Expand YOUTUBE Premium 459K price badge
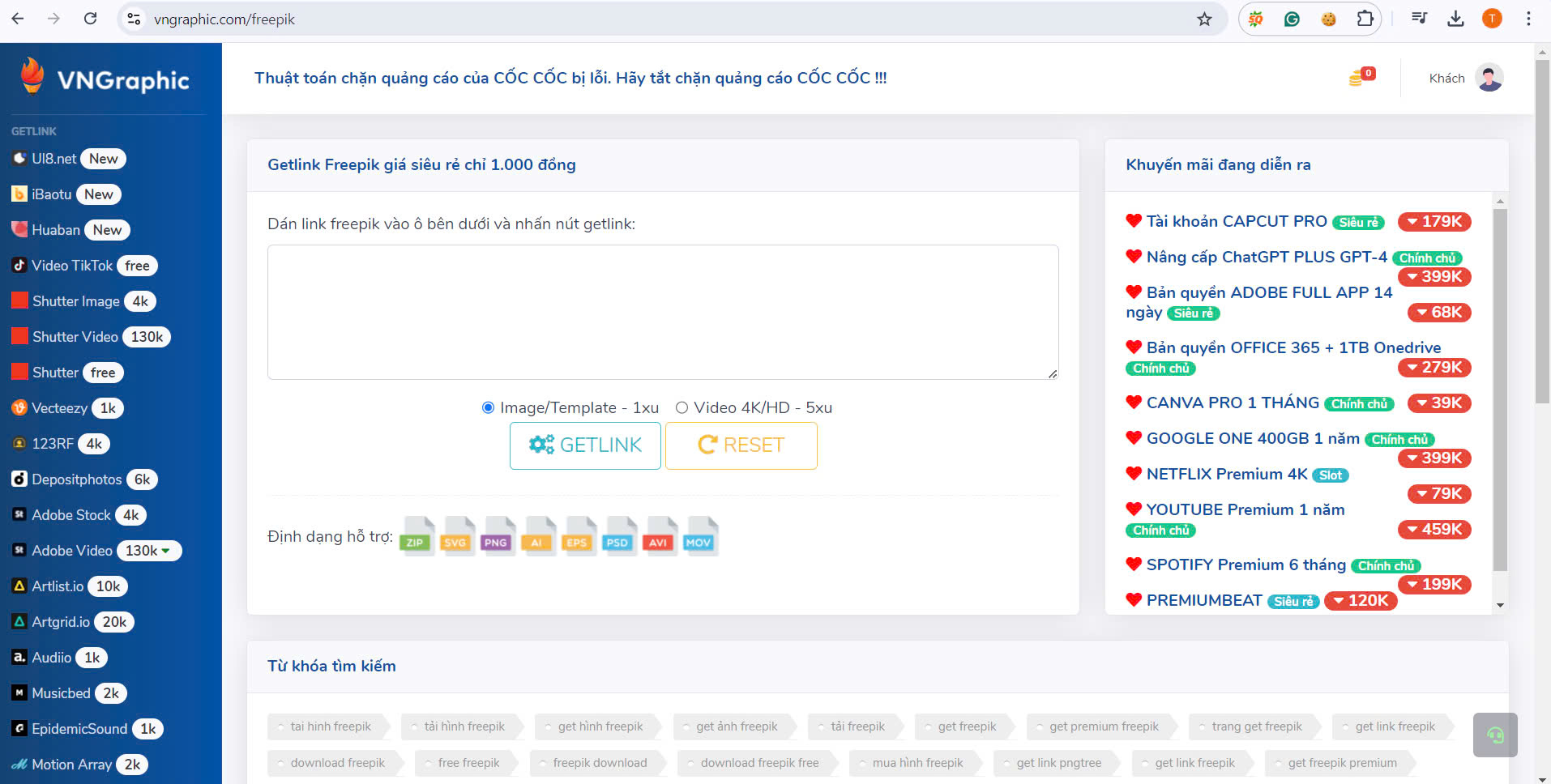 1434,530
